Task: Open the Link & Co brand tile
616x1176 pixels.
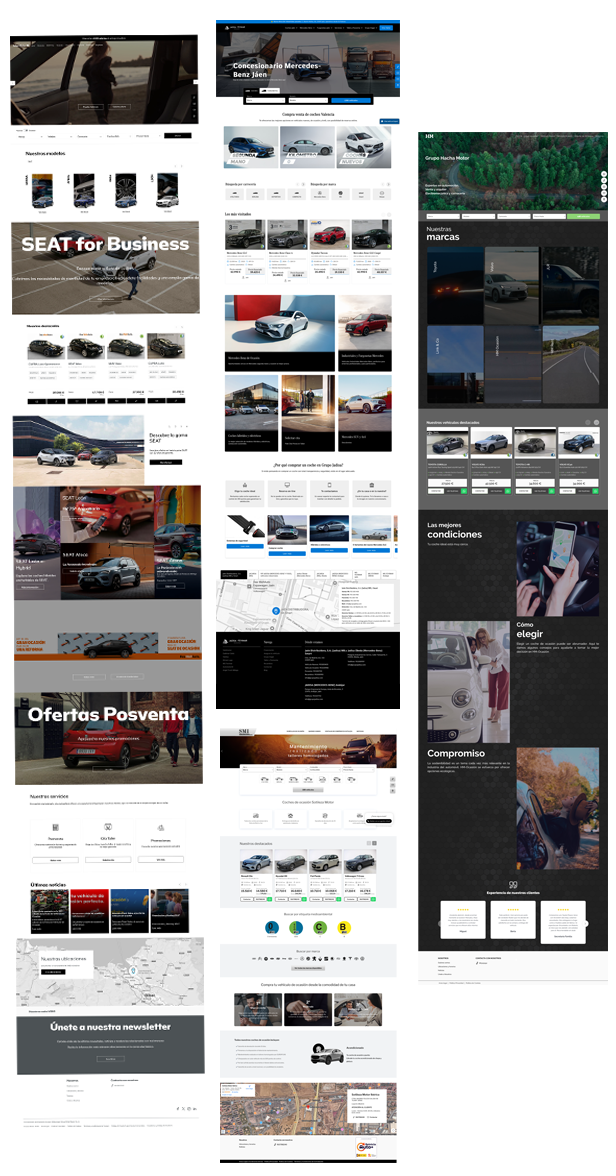Action: click(x=455, y=364)
